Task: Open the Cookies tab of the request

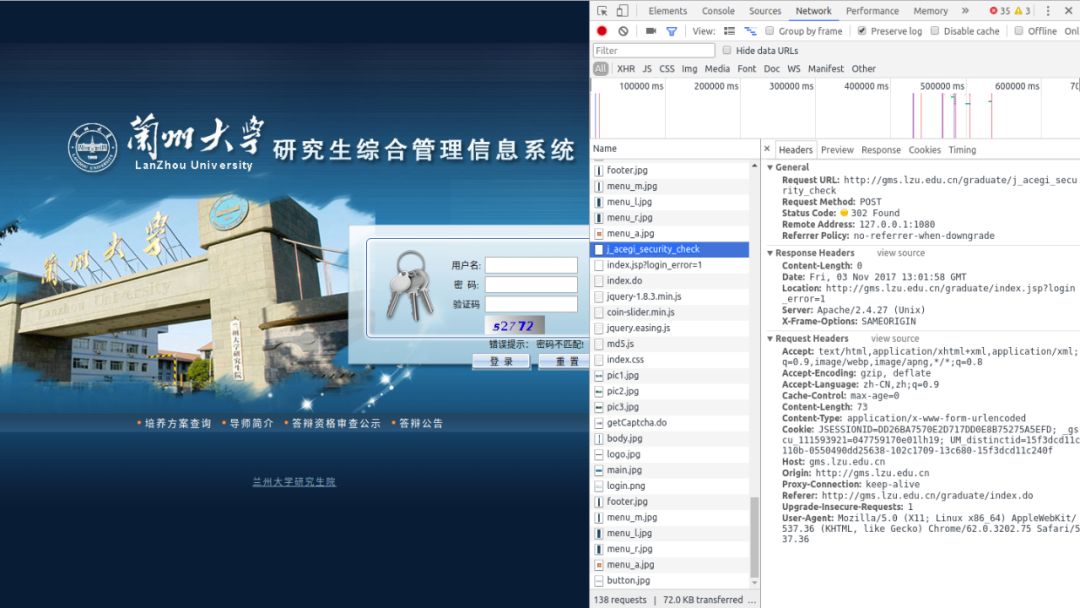Action: click(x=924, y=149)
